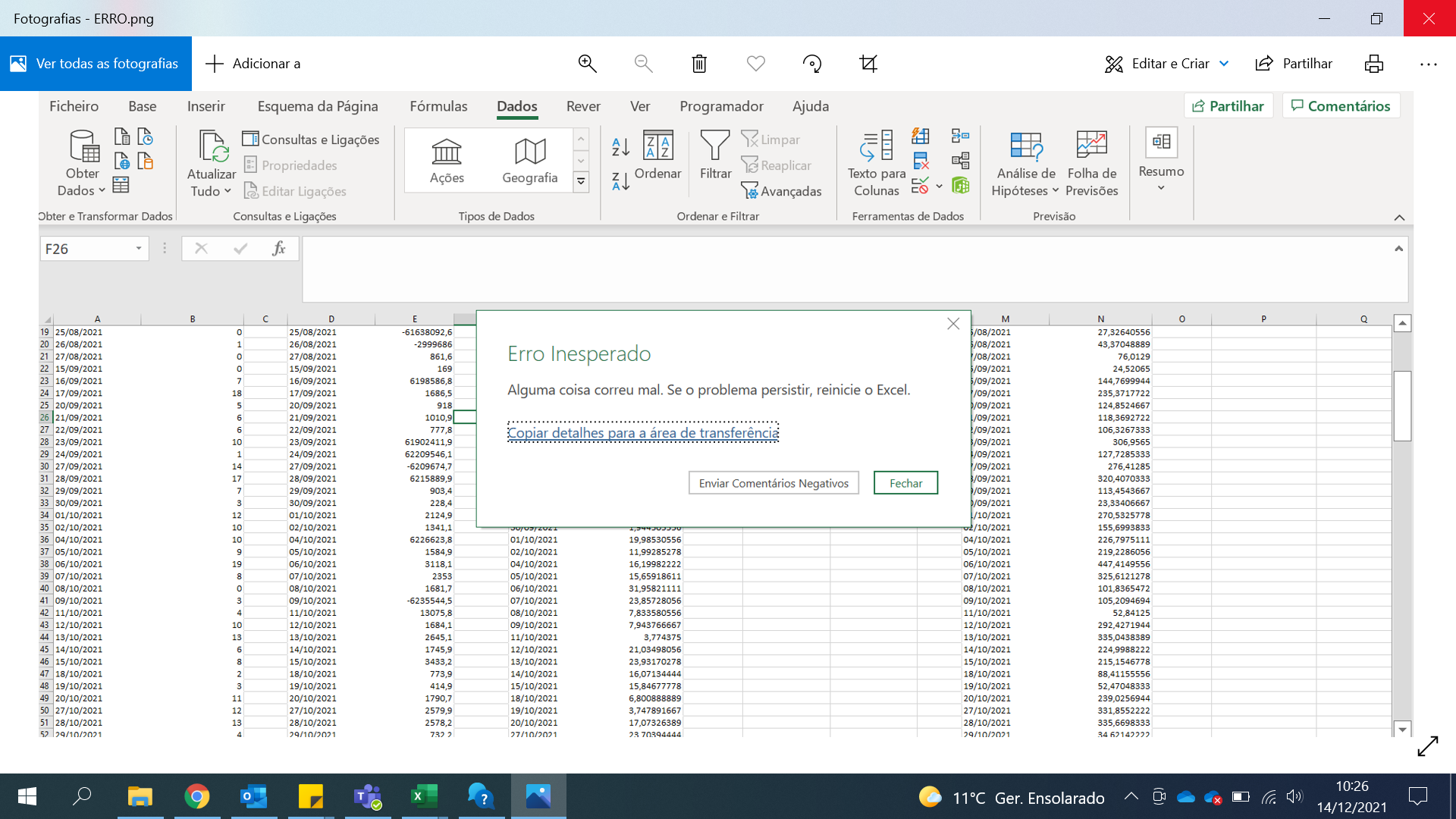Viewport: 1456px width, 819px height.
Task: Open Excel from the taskbar
Action: pos(424,797)
